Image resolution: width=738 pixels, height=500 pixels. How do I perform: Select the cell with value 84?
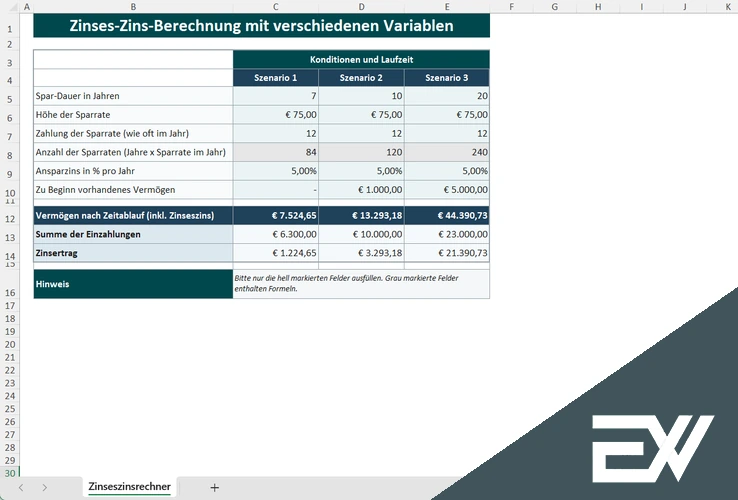[x=276, y=152]
